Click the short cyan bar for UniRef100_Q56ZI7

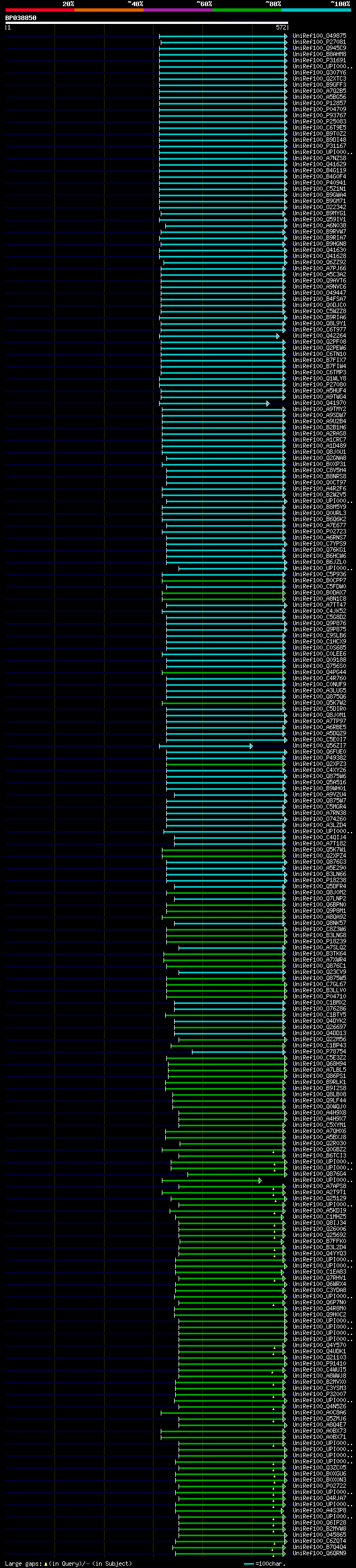206,746
